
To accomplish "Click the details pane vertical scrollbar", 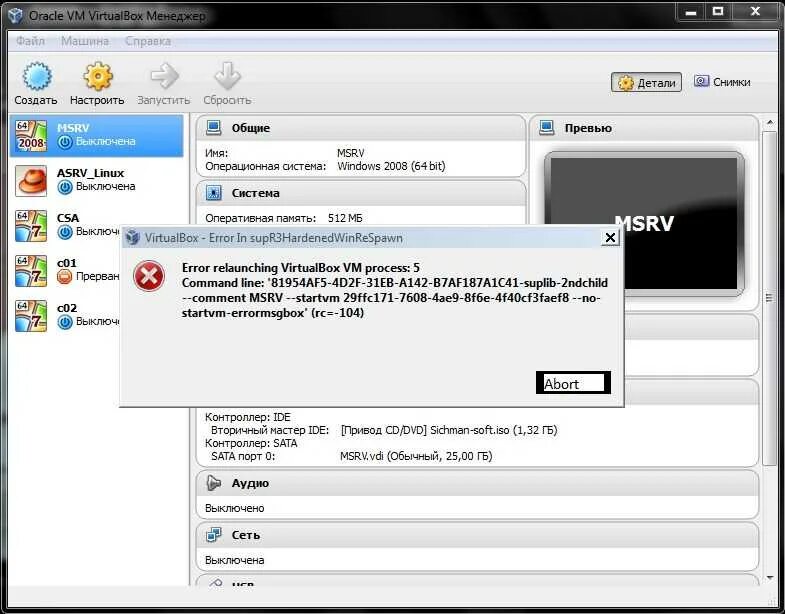I will [769, 298].
